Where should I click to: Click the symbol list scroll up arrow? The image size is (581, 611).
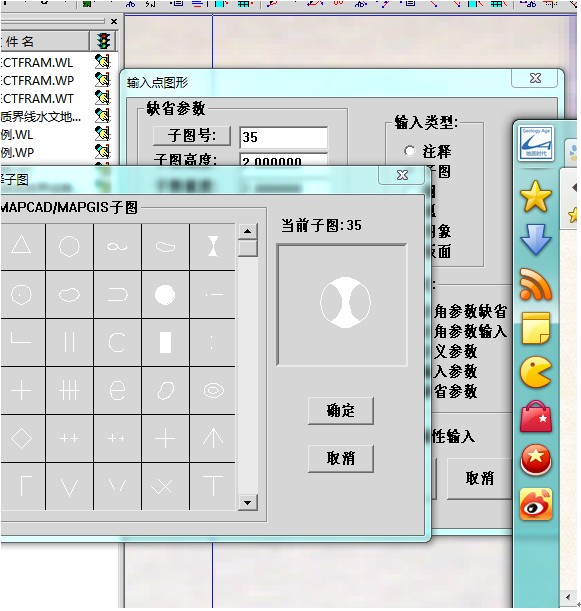247,231
